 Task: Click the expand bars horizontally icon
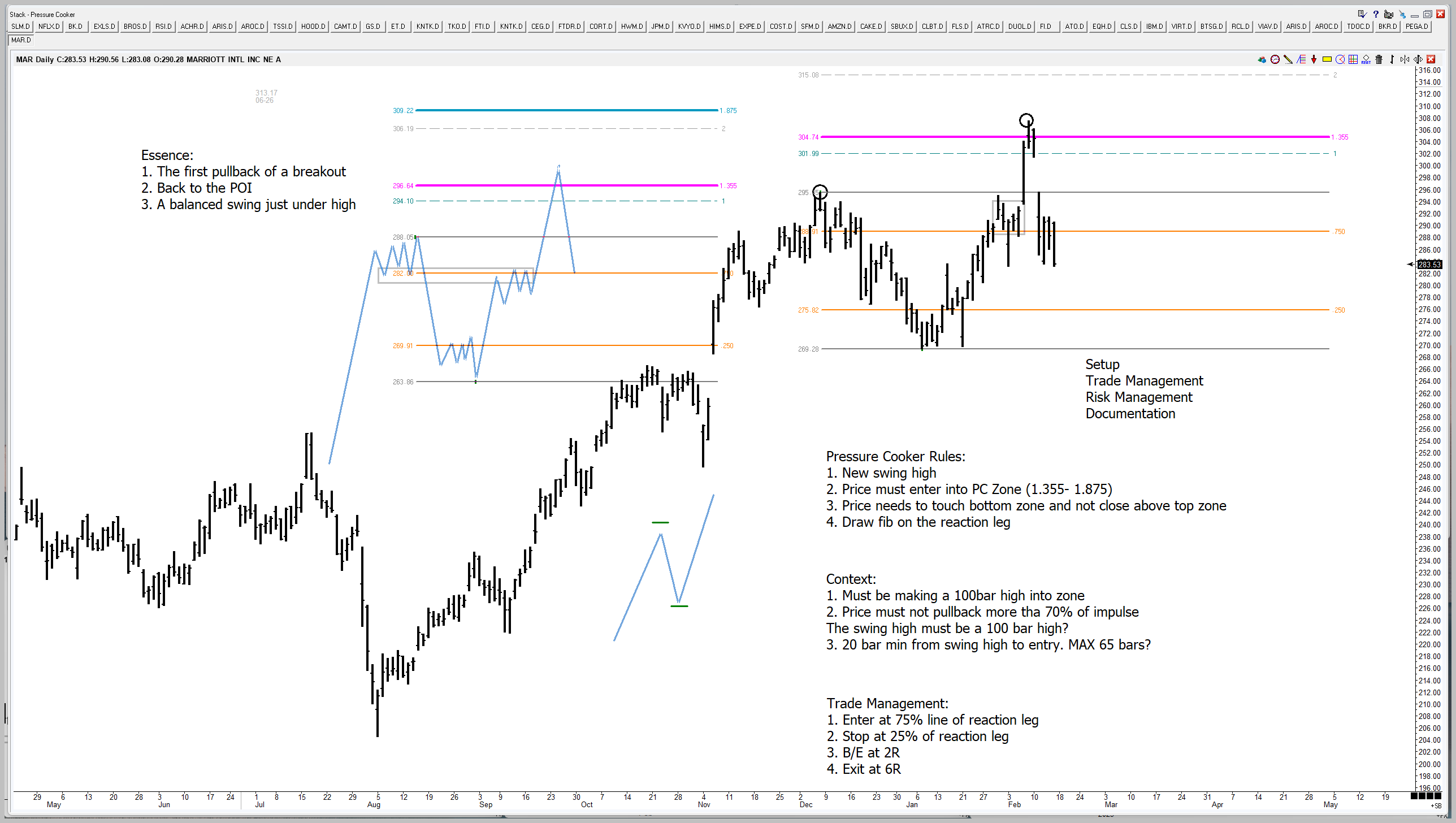1418,59
